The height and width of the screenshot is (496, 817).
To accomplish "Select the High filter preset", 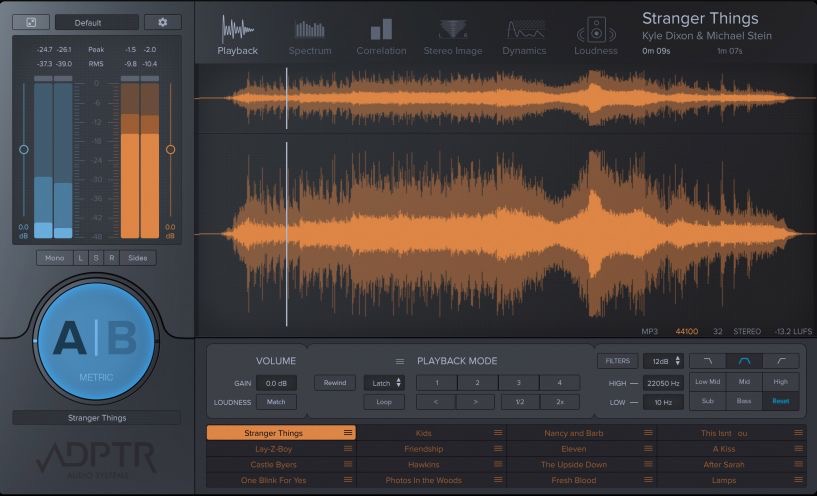I will [781, 382].
